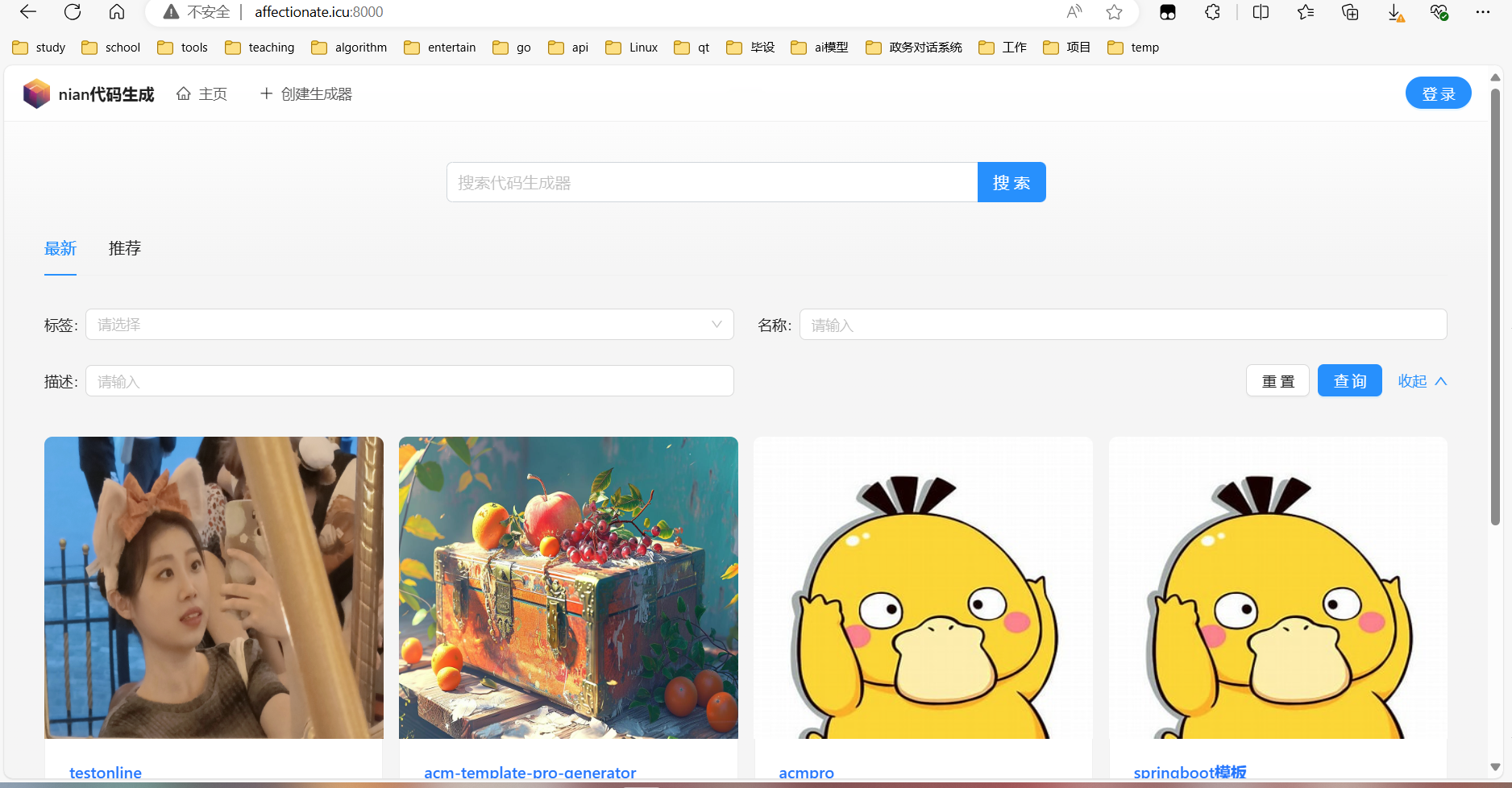
Task: Open the qt bookmarks folder
Action: pos(692,48)
